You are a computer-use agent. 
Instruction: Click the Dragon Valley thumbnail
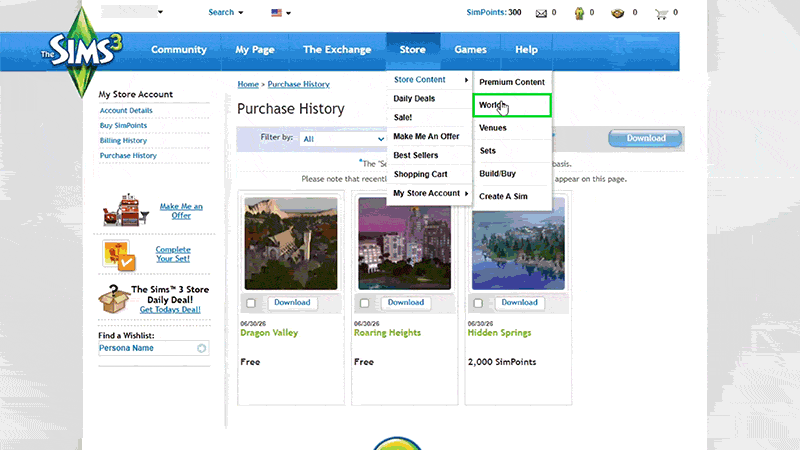291,244
